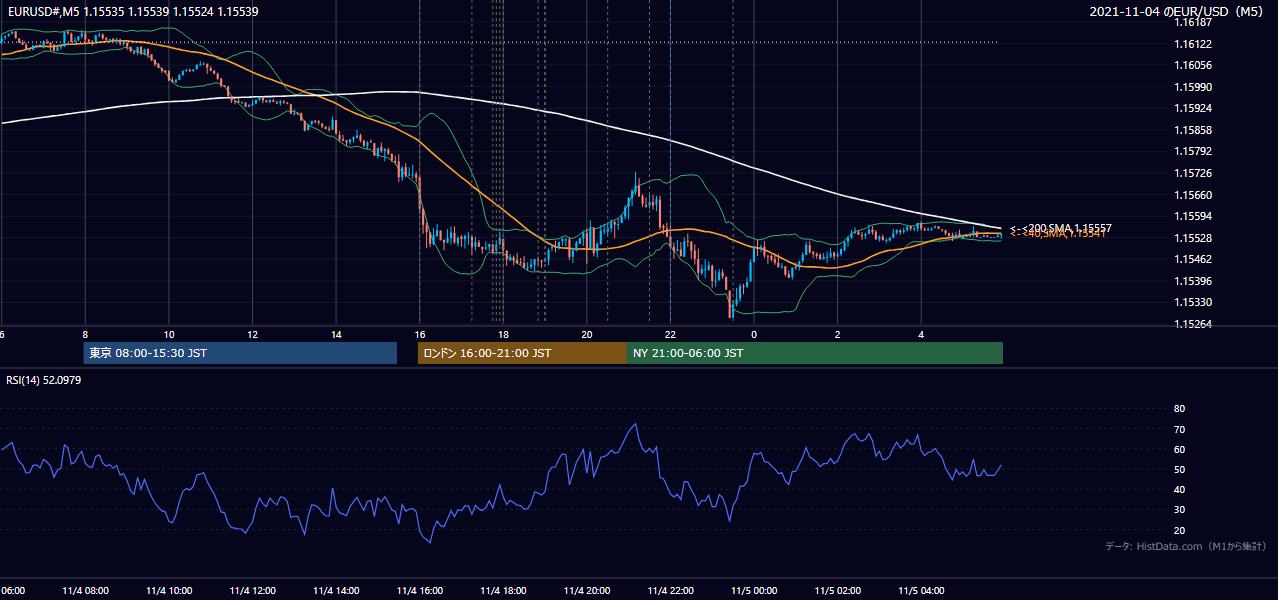Screen dimensions: 1278x600
Task: Select the 東京 08:00-15:30 JST session bar
Action: coord(240,353)
